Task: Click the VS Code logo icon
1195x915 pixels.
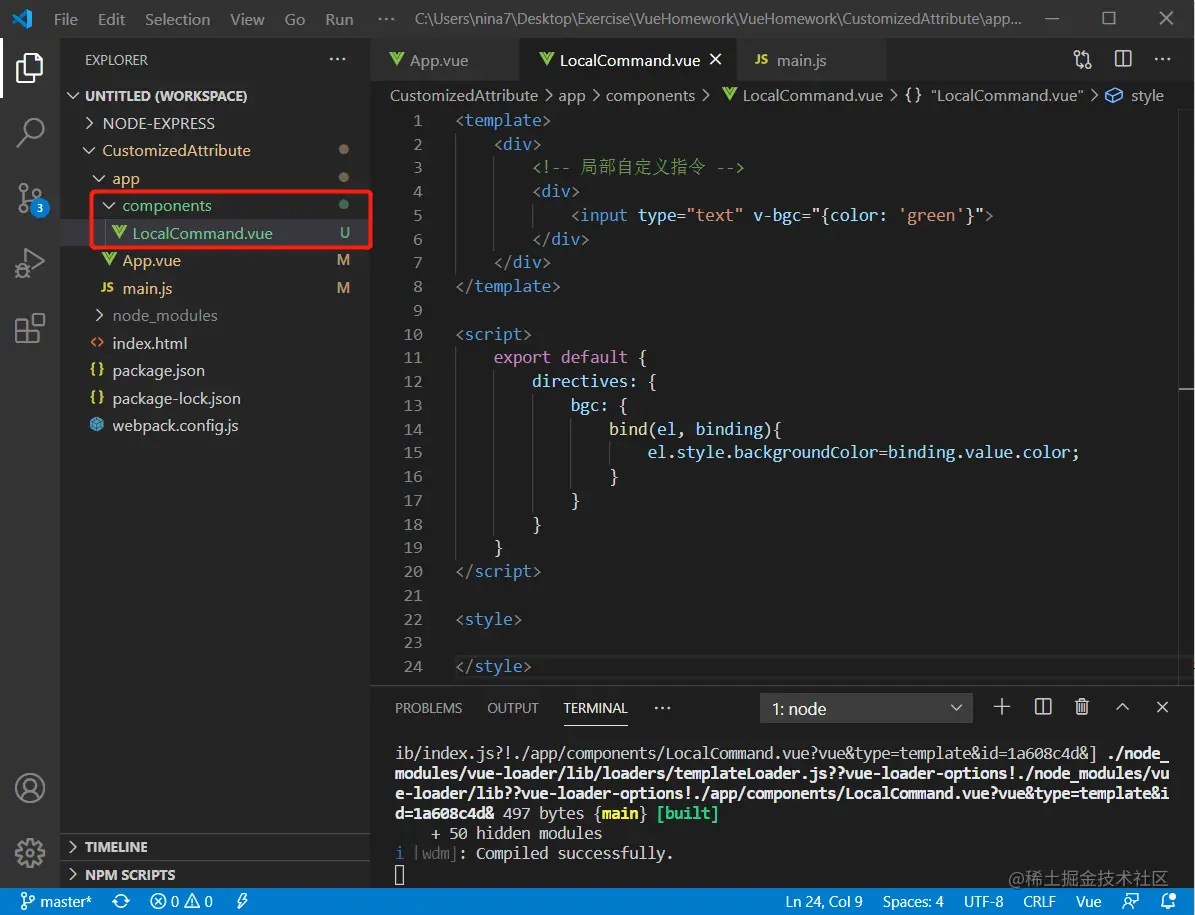Action: click(x=23, y=19)
